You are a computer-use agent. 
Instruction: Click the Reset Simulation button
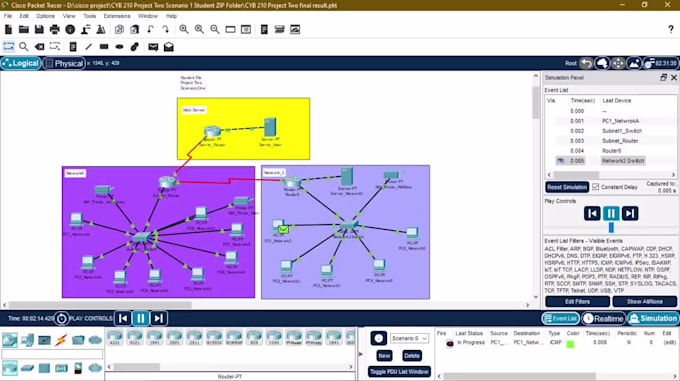click(567, 187)
